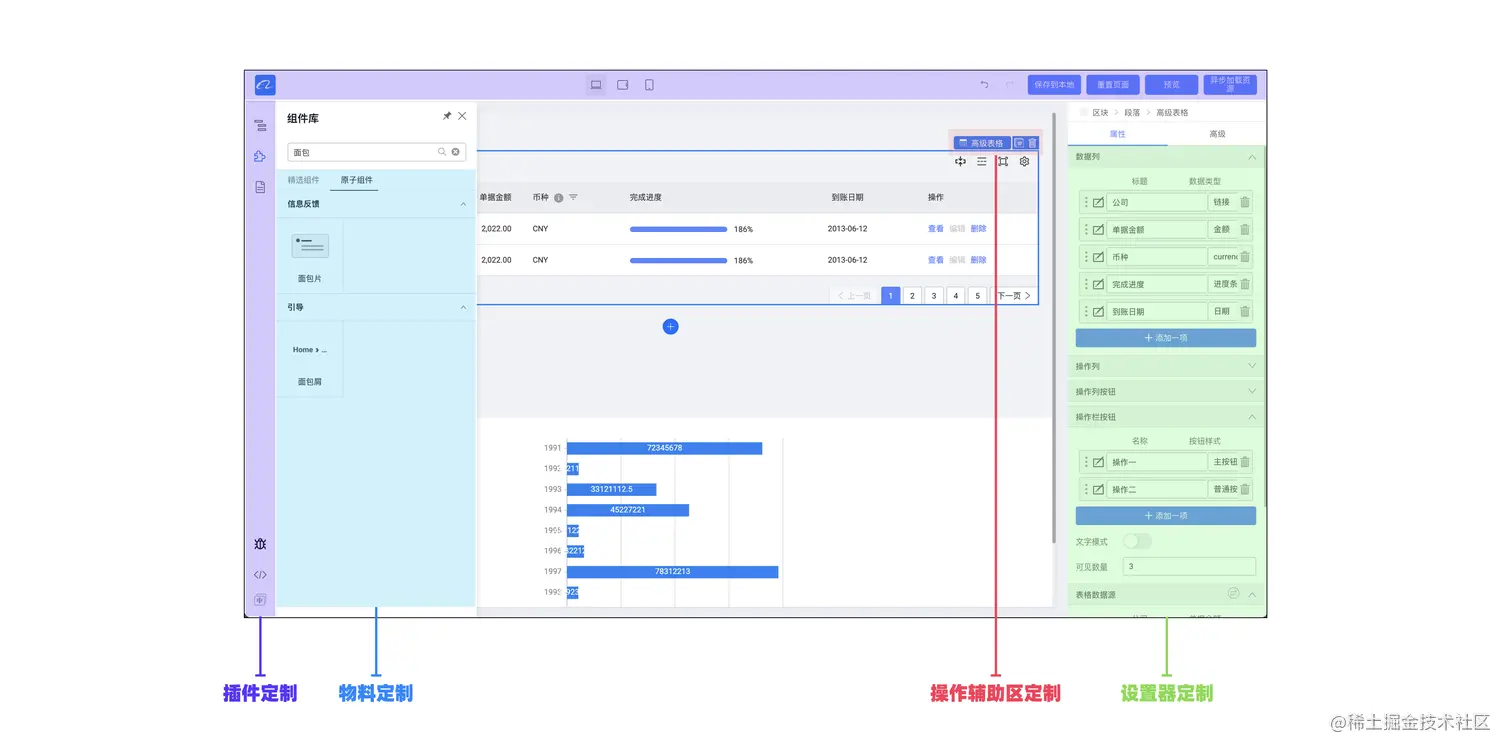Click the bottom-most sidebar plugin icon

click(x=260, y=600)
